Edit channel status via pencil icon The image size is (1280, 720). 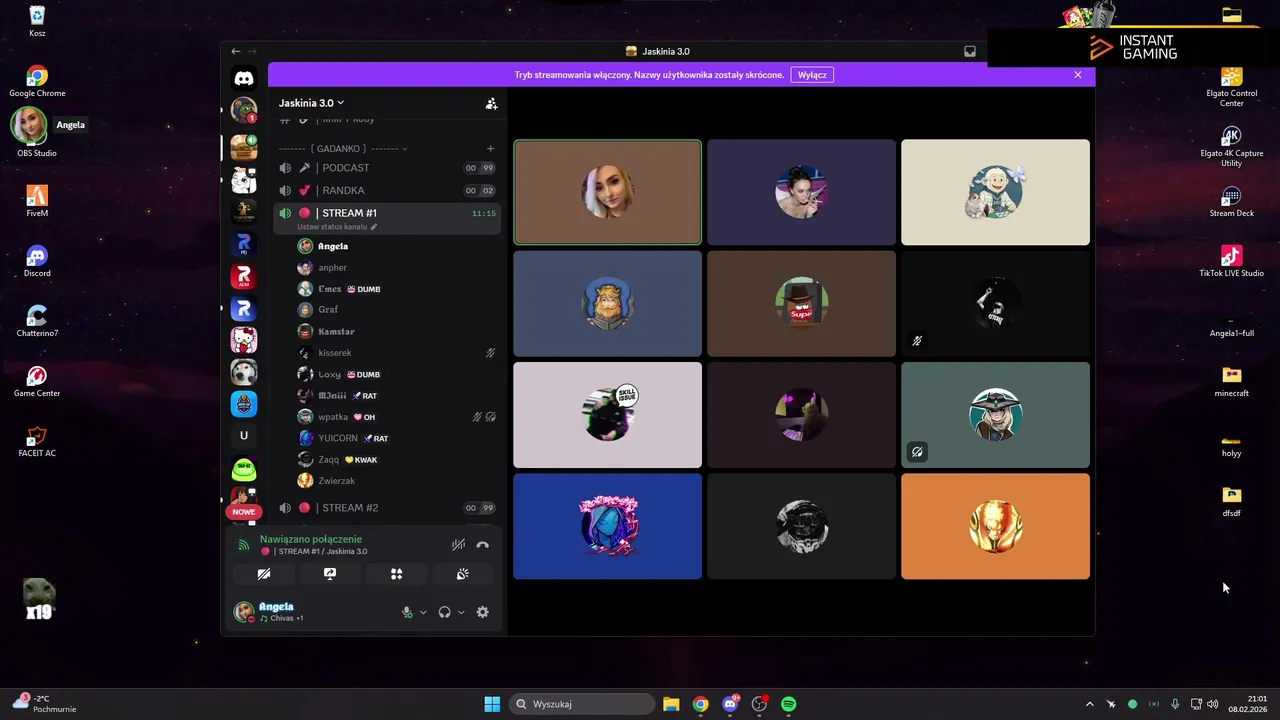tap(374, 227)
